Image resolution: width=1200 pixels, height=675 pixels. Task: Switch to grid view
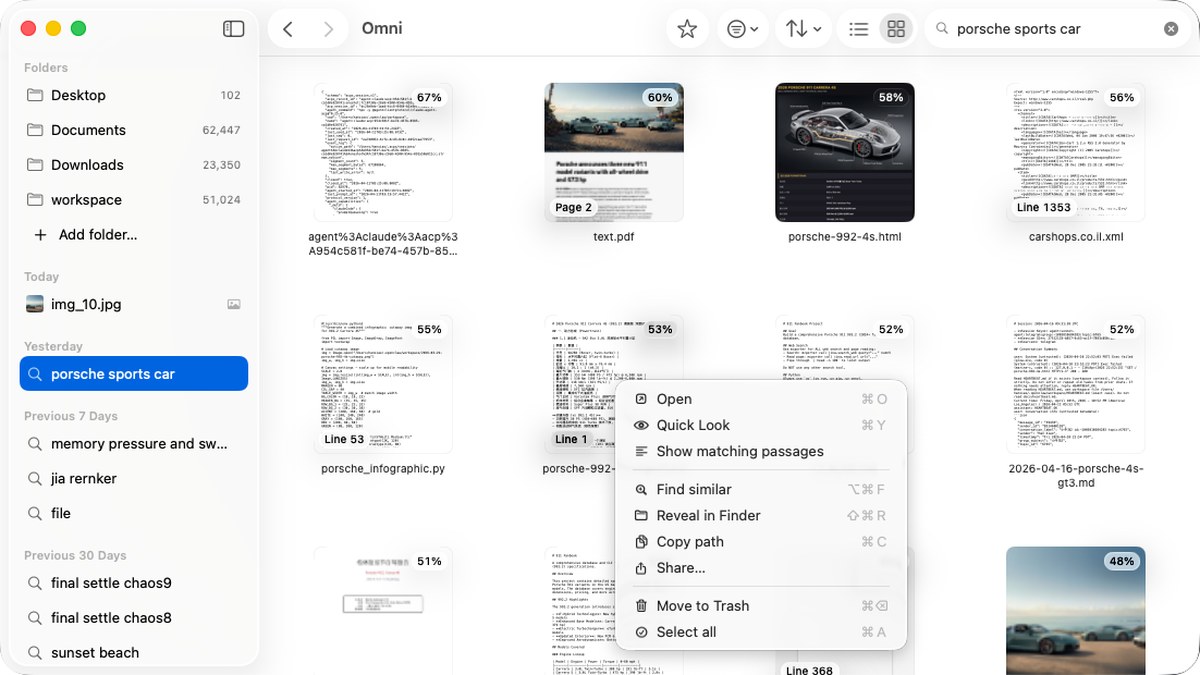[x=896, y=29]
